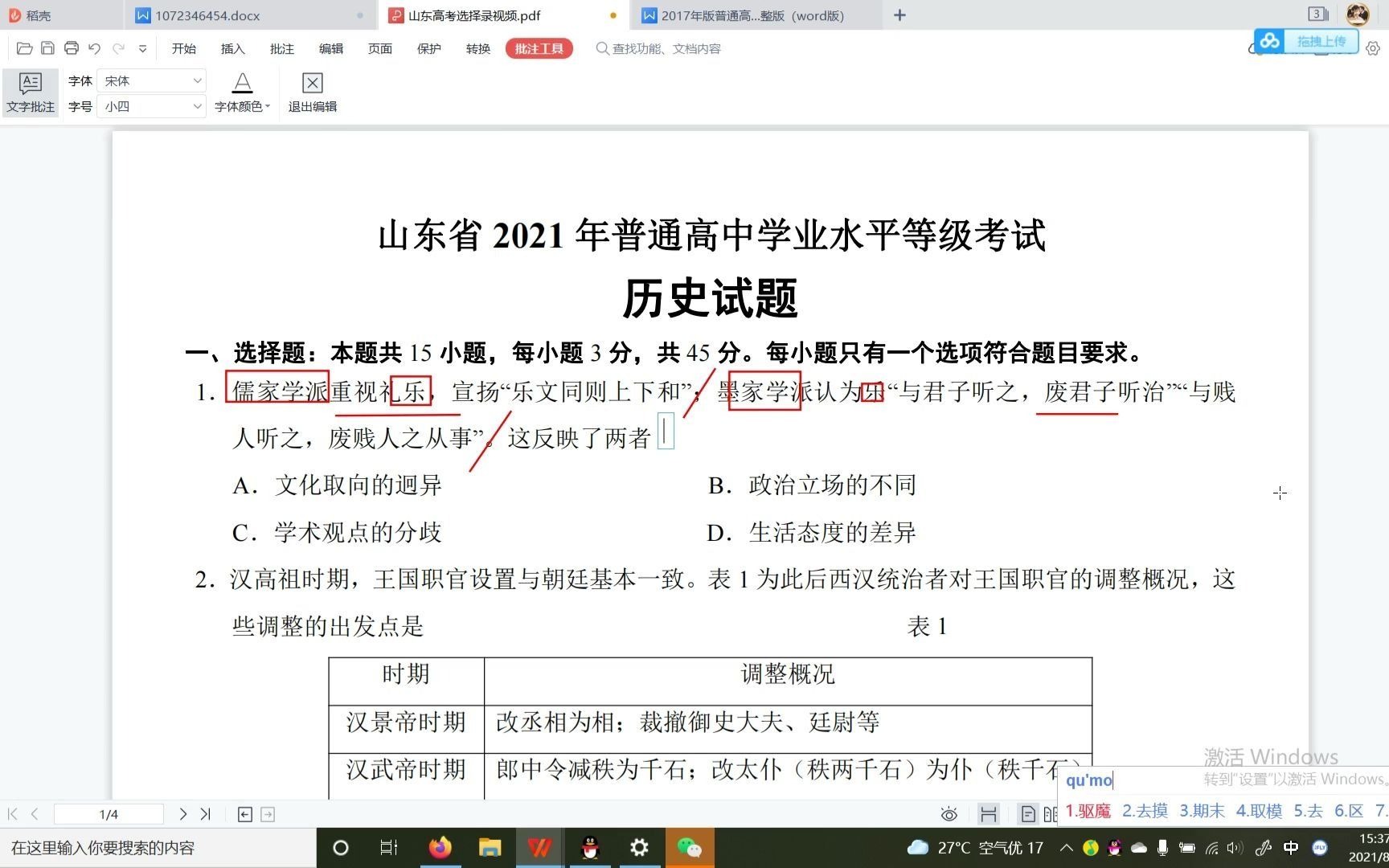
Task: Choose IME candidate 1.驱魔
Action: [x=1088, y=811]
